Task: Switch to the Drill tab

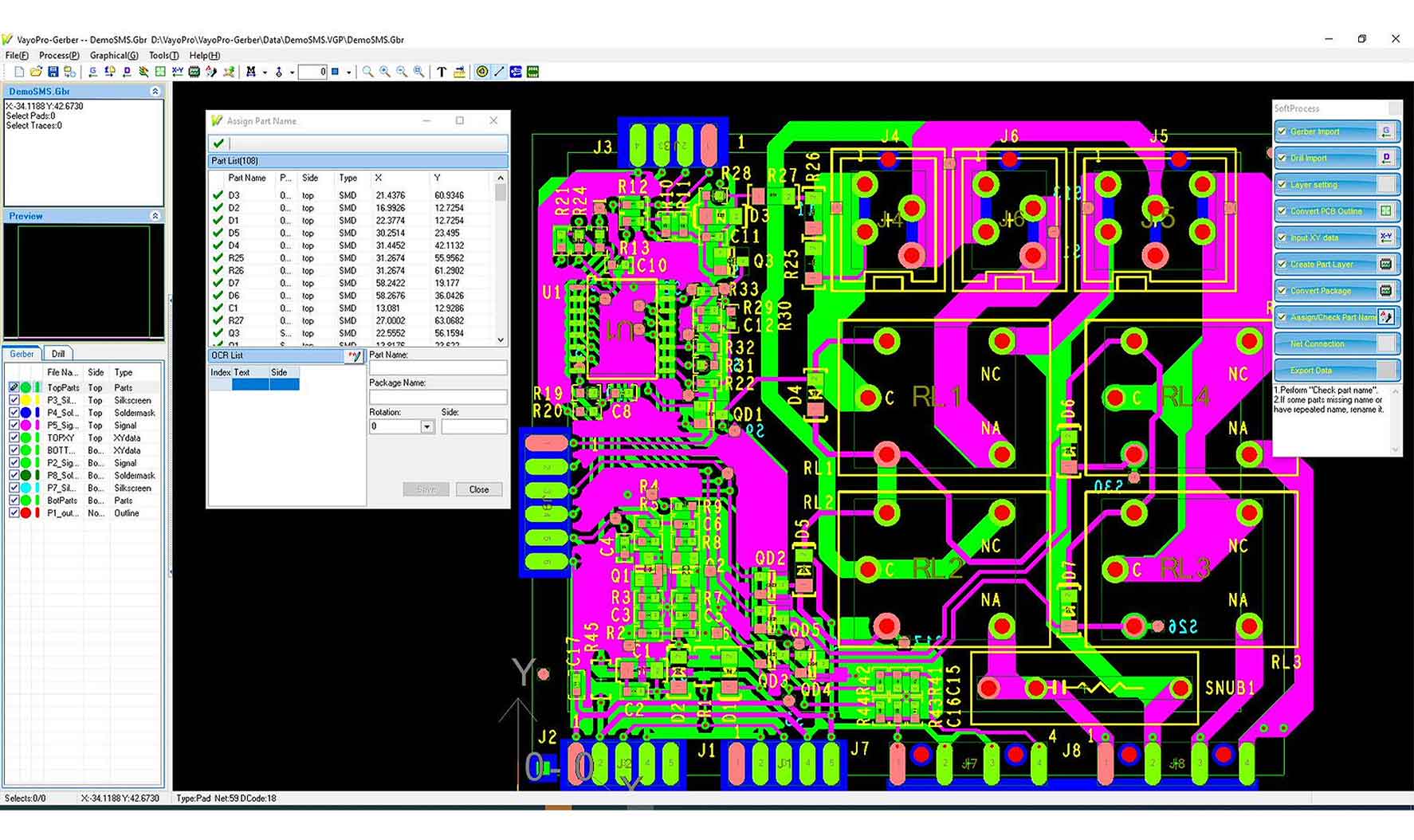Action: (x=58, y=354)
